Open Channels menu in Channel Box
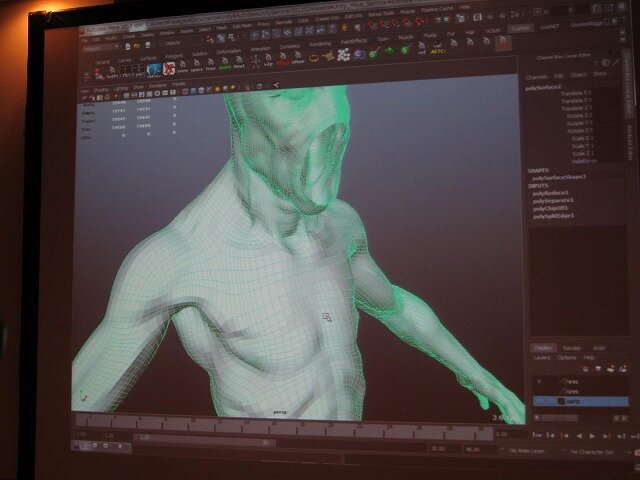 (x=536, y=77)
